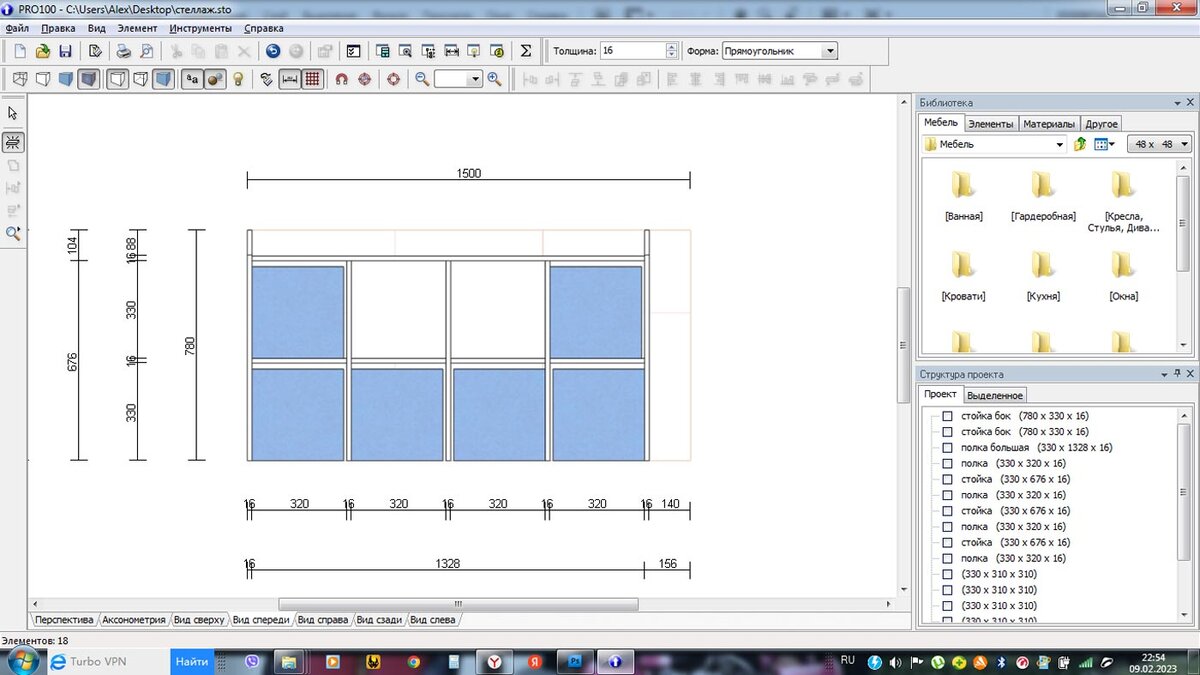Toggle the shading display icon
The height and width of the screenshot is (675, 1200).
click(x=163, y=79)
